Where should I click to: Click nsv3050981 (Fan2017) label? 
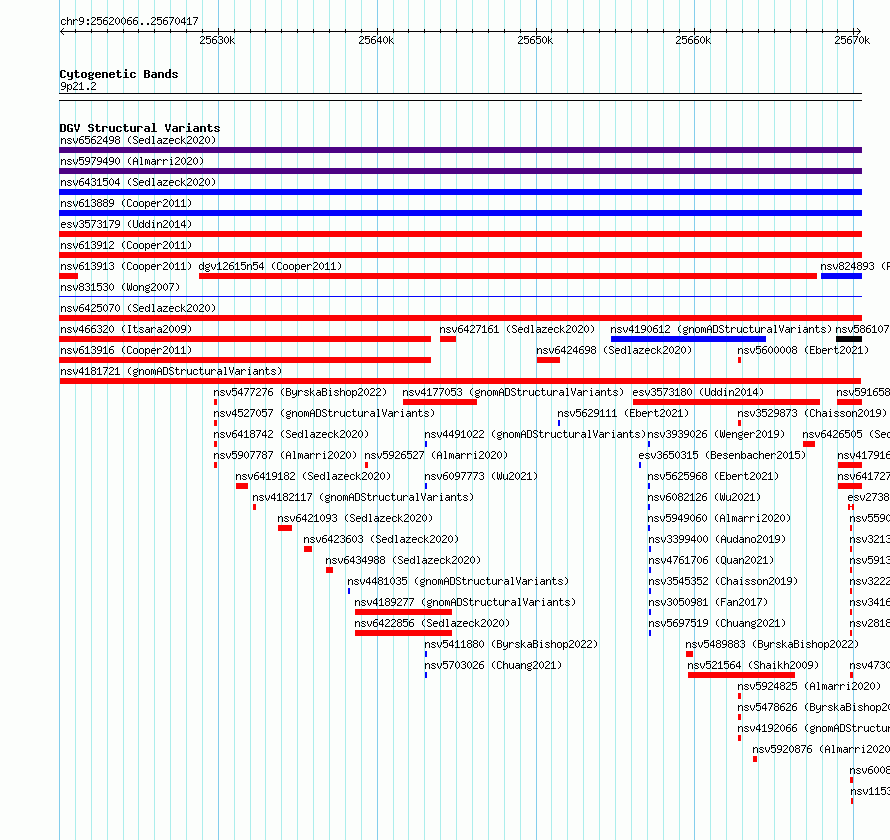[708, 602]
